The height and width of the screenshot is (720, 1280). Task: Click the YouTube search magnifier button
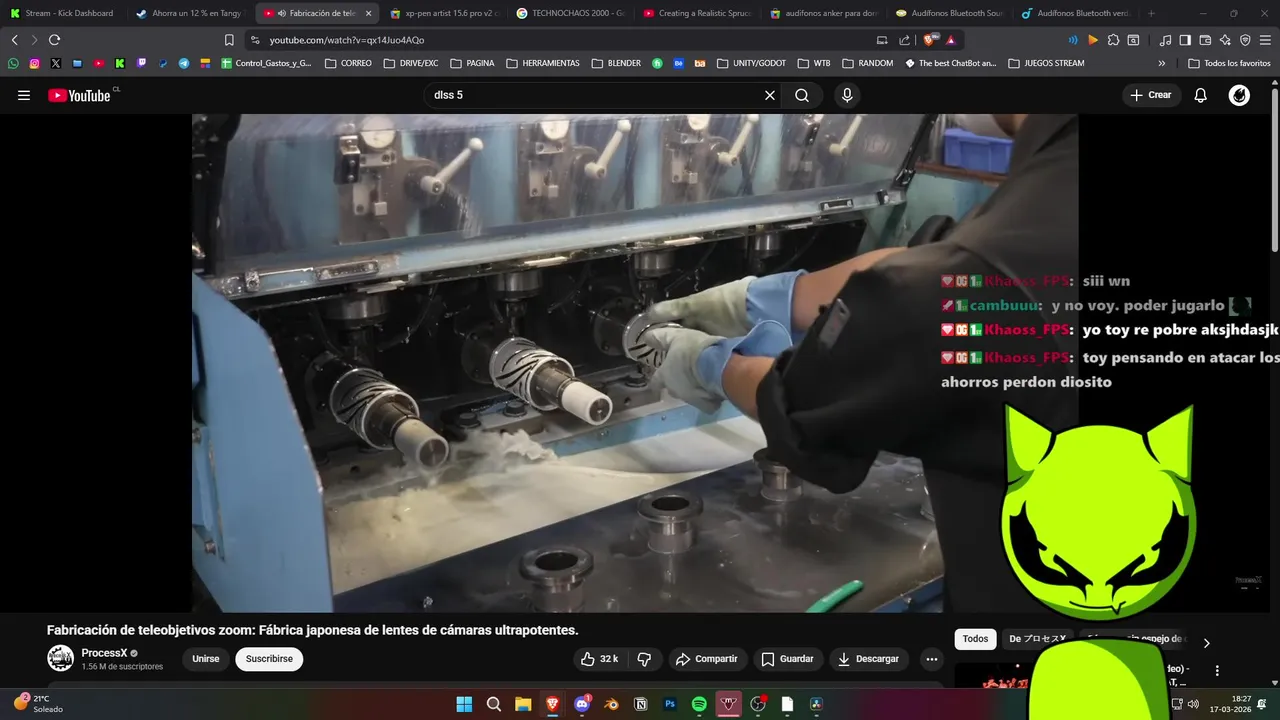point(802,95)
